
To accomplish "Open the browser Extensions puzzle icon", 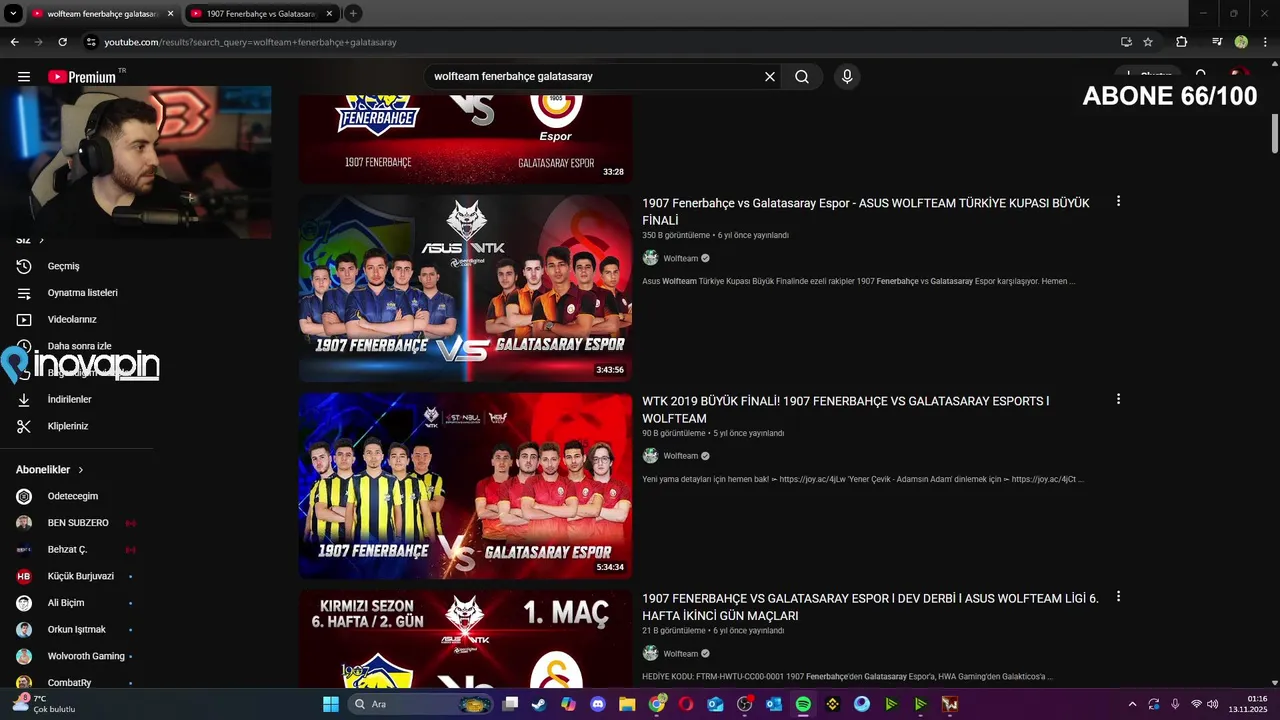I will point(1182,42).
